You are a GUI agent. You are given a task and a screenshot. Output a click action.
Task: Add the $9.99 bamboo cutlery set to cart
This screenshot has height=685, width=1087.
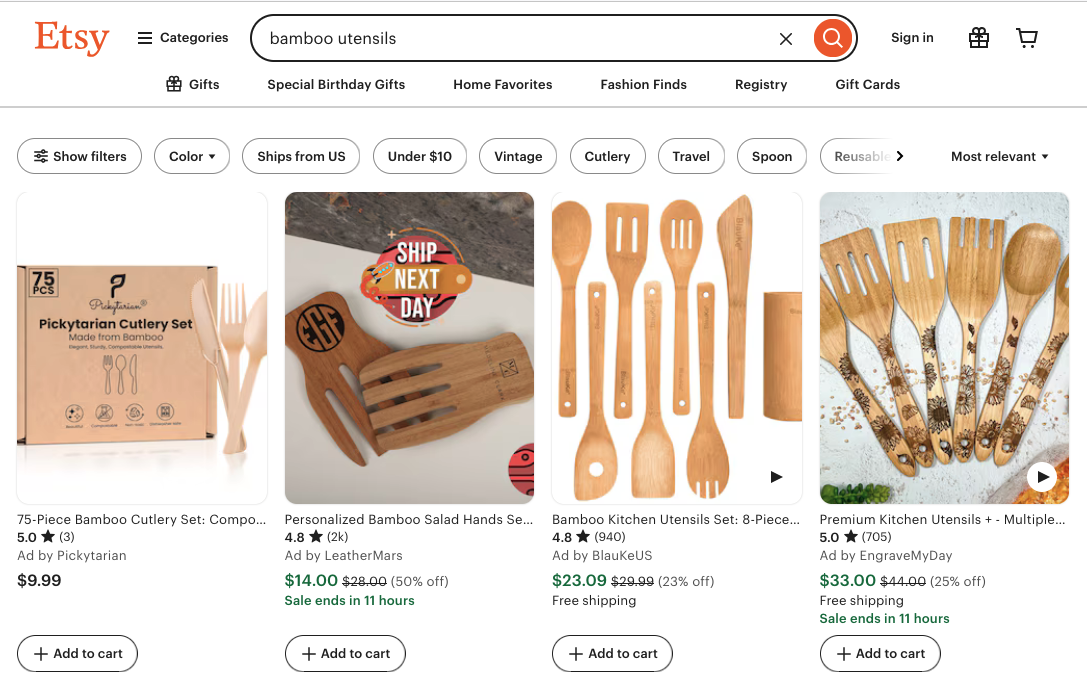pos(78,653)
